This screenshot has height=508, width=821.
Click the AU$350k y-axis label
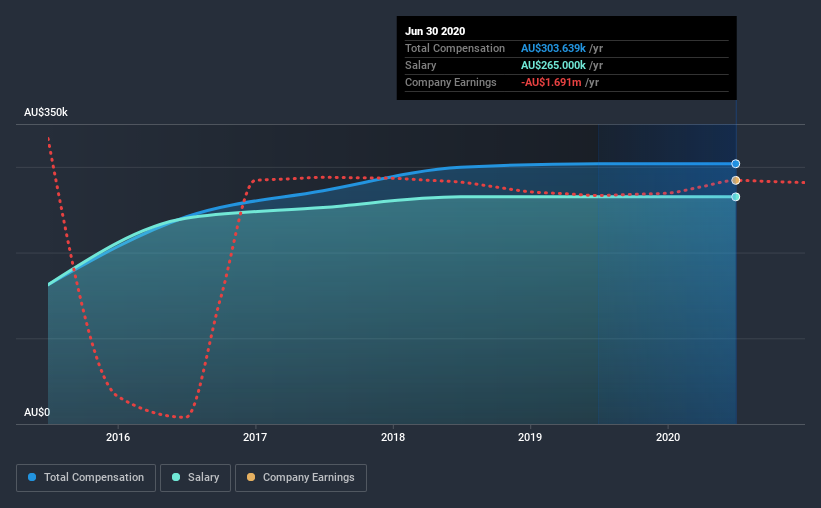pyautogui.click(x=46, y=113)
